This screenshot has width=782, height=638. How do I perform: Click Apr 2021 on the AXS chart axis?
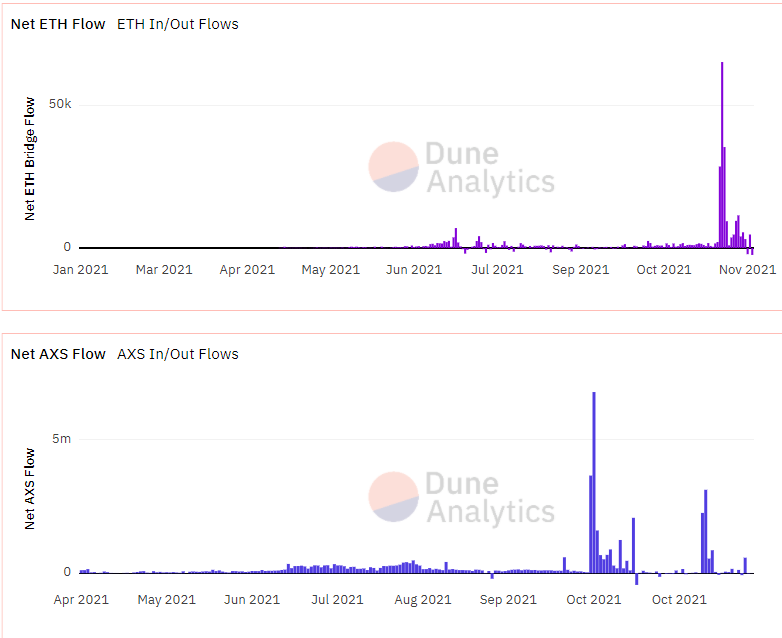click(81, 600)
